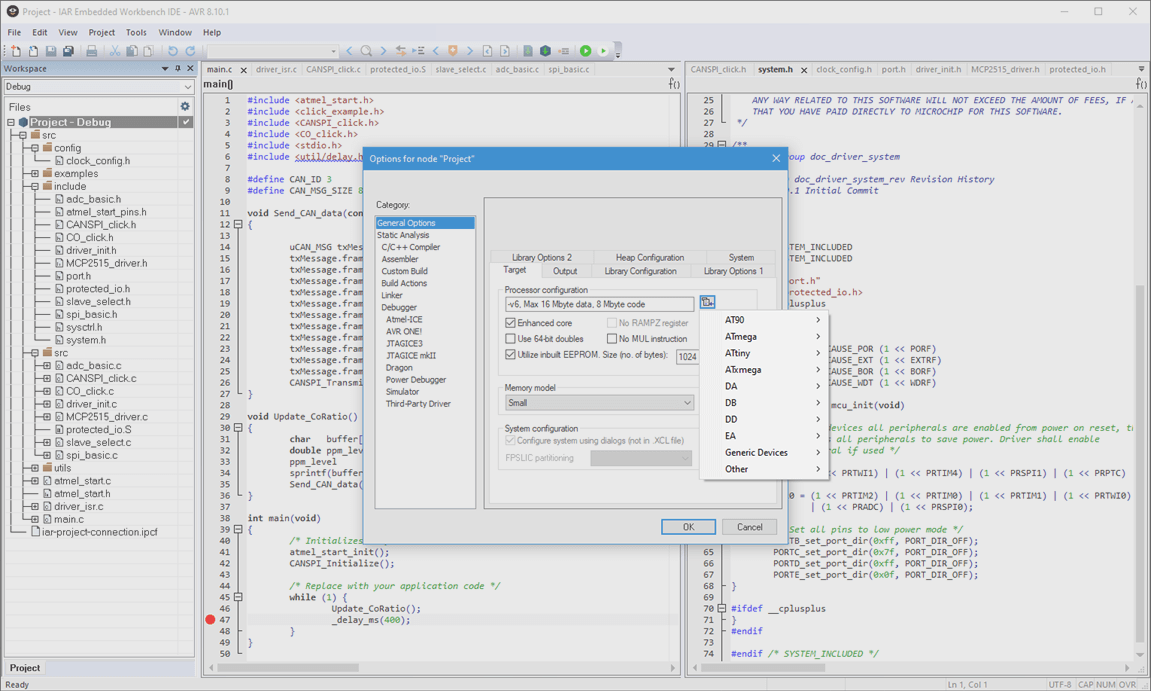This screenshot has height=691, width=1151.
Task: Click the Save toolbar icon
Action: [51, 51]
